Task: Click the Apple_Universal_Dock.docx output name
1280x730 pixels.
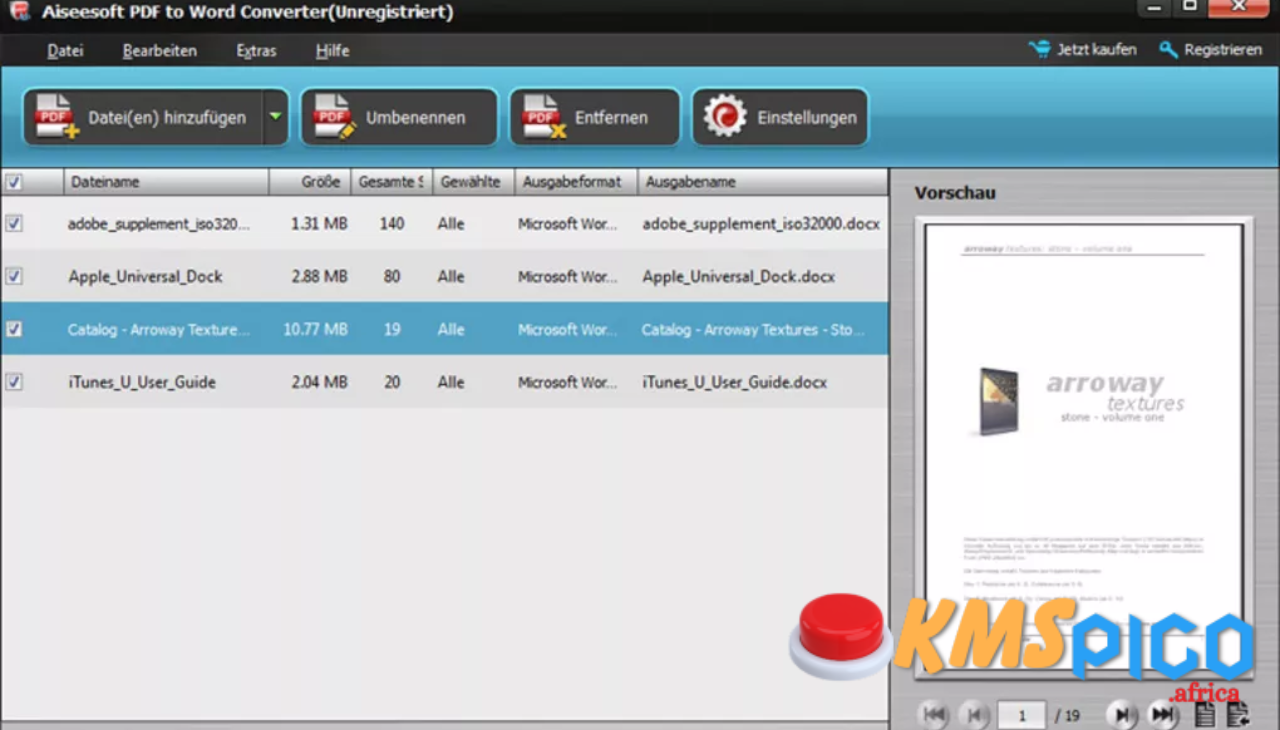Action: coord(739,276)
